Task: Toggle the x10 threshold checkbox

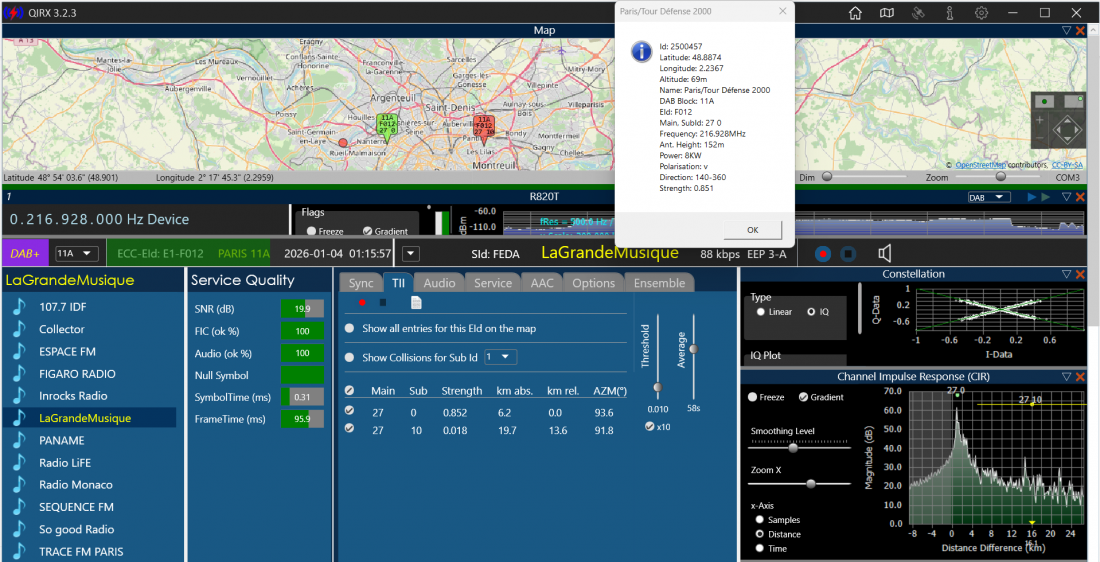Action: click(x=650, y=427)
